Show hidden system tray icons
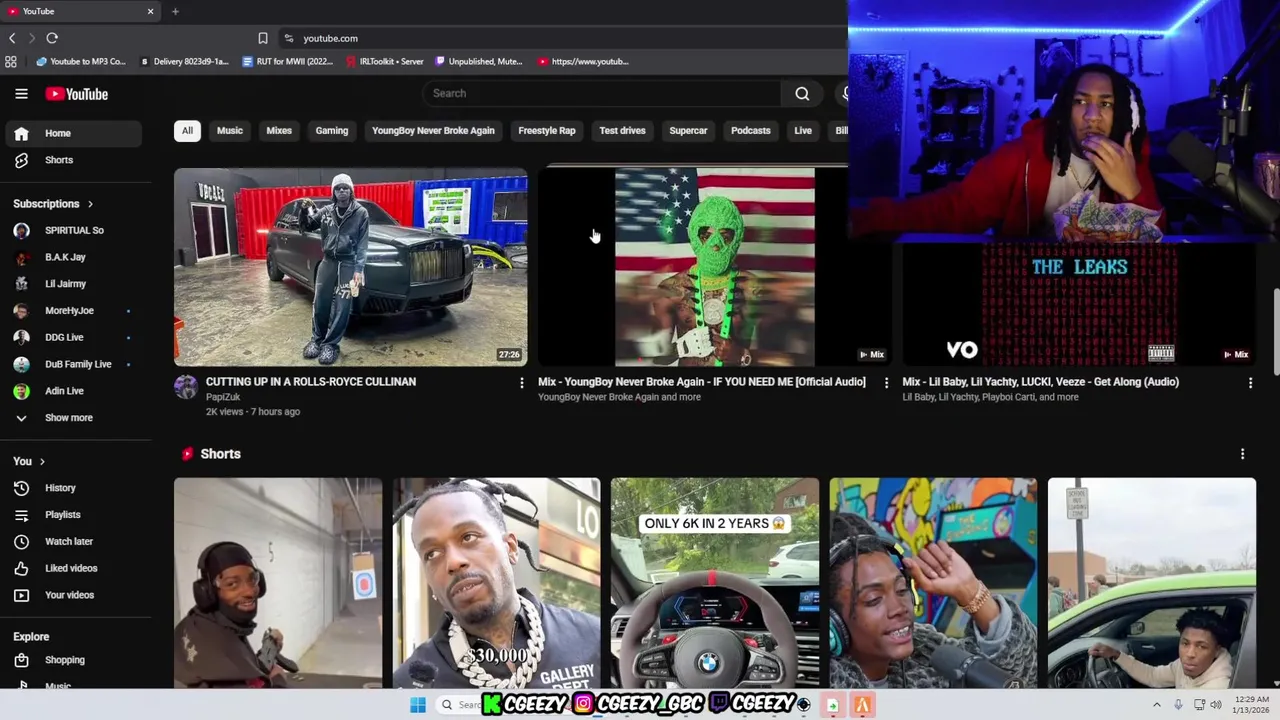 [x=1157, y=705]
